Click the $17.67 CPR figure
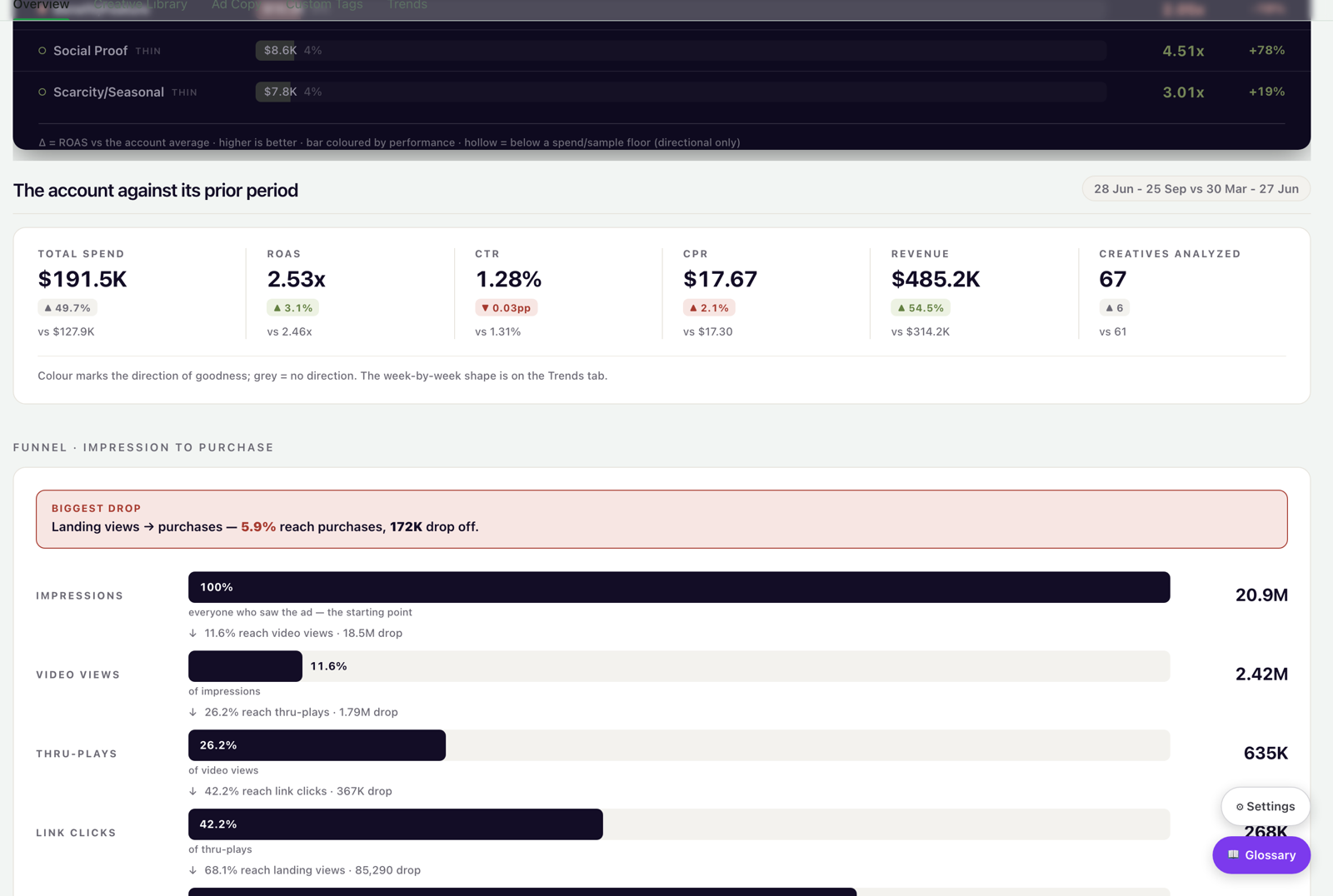The width and height of the screenshot is (1333, 896). (x=720, y=279)
